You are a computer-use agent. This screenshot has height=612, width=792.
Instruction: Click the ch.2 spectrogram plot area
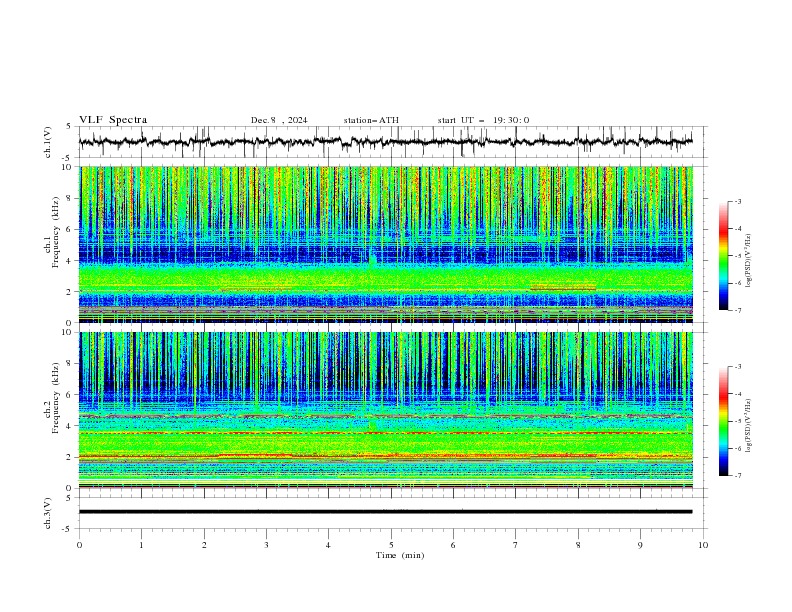(385, 410)
